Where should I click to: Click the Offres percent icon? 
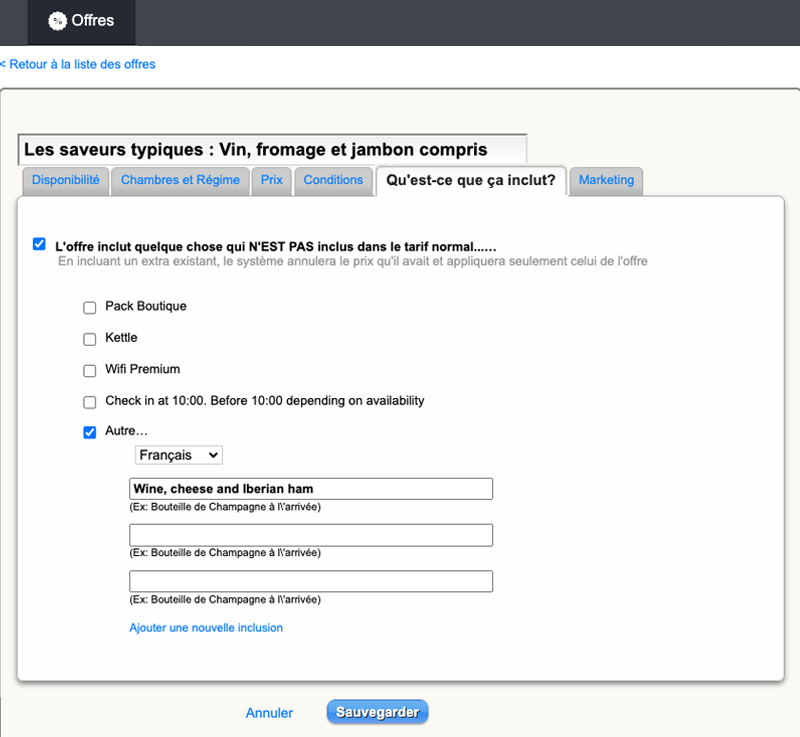58,21
